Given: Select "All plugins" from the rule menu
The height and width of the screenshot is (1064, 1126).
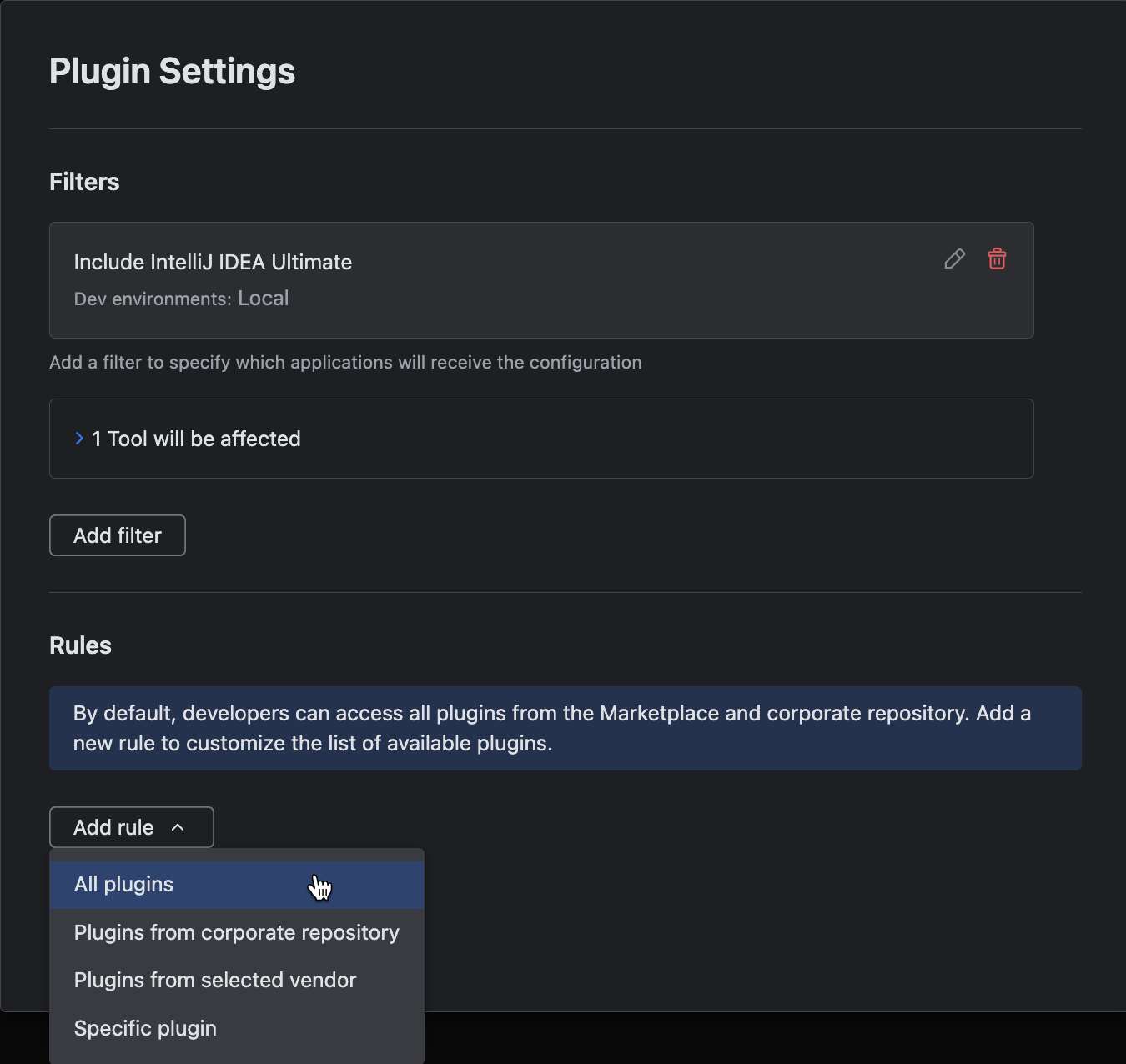Looking at the screenshot, I should (123, 884).
